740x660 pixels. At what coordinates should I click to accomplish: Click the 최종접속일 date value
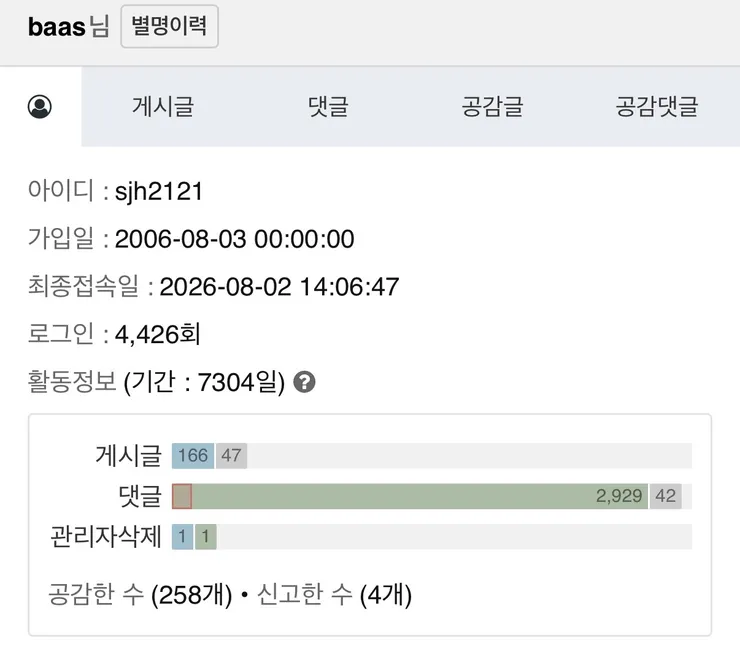click(279, 287)
